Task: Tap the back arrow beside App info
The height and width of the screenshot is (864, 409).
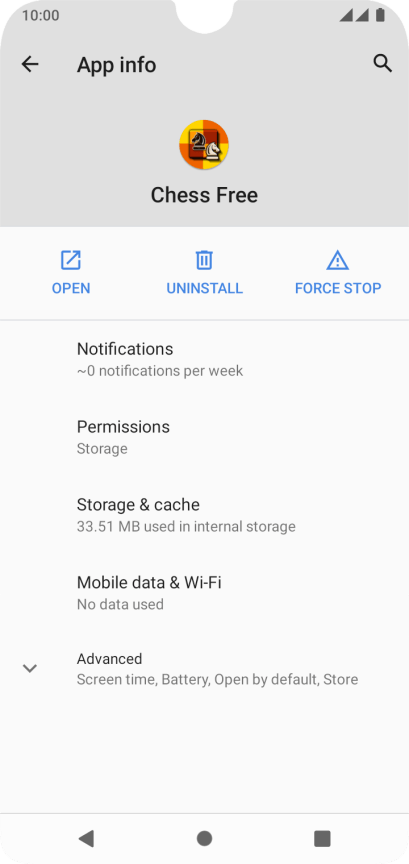Action: [30, 64]
